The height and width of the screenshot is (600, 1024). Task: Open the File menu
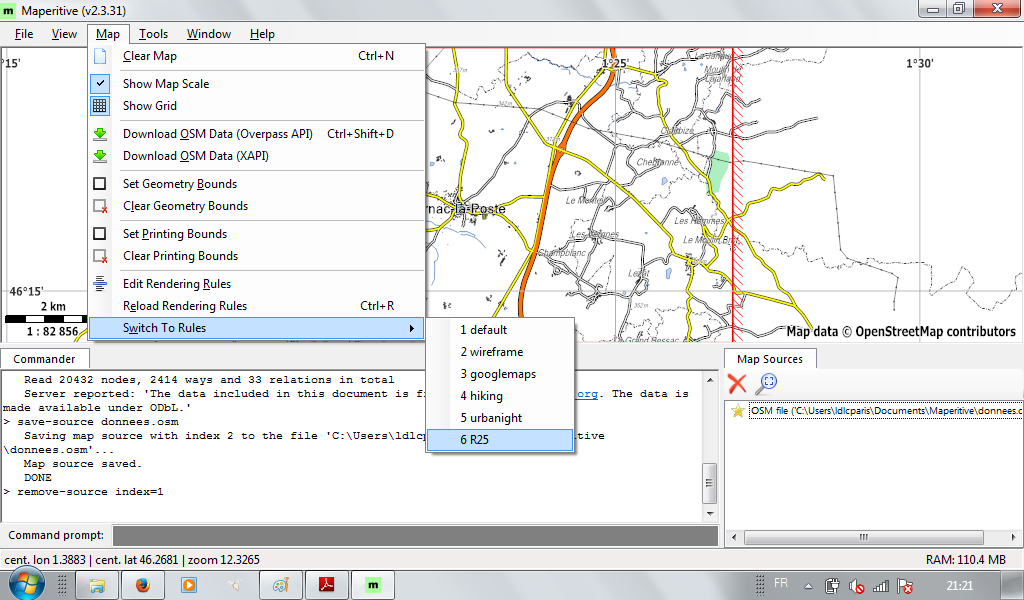coord(24,34)
